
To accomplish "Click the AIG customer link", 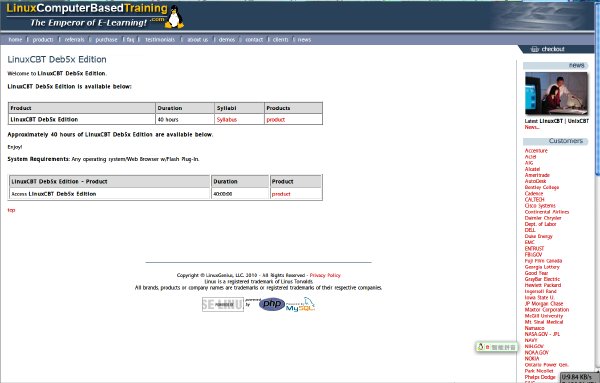I will coord(529,163).
